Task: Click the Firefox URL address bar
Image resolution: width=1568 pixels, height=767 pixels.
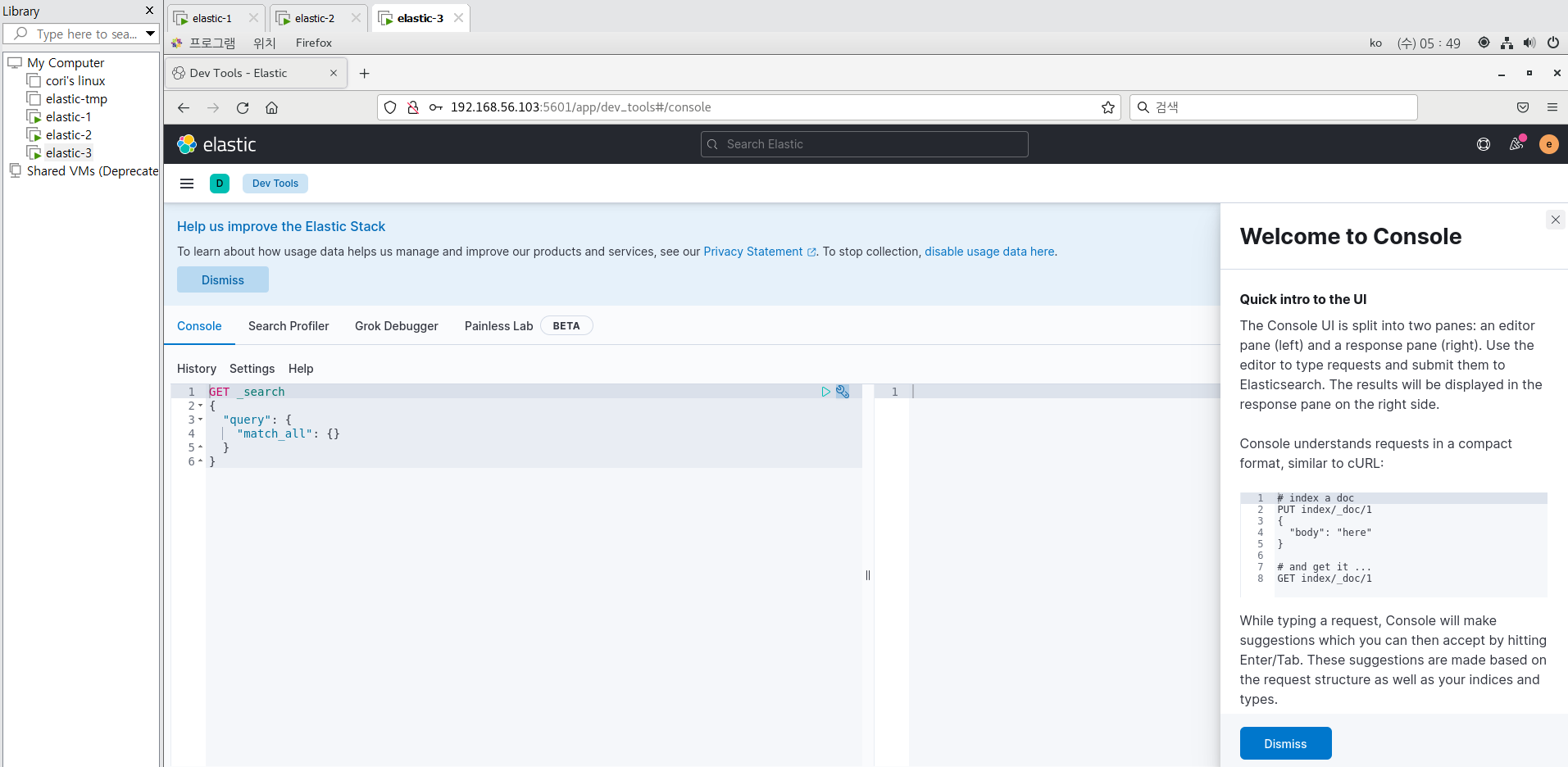Action: pos(749,107)
